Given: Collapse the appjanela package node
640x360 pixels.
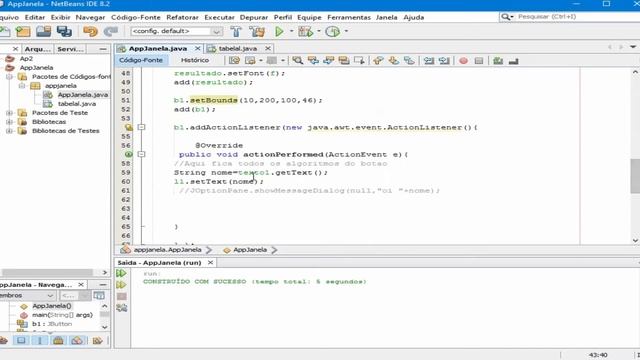Looking at the screenshot, I should click(22, 86).
